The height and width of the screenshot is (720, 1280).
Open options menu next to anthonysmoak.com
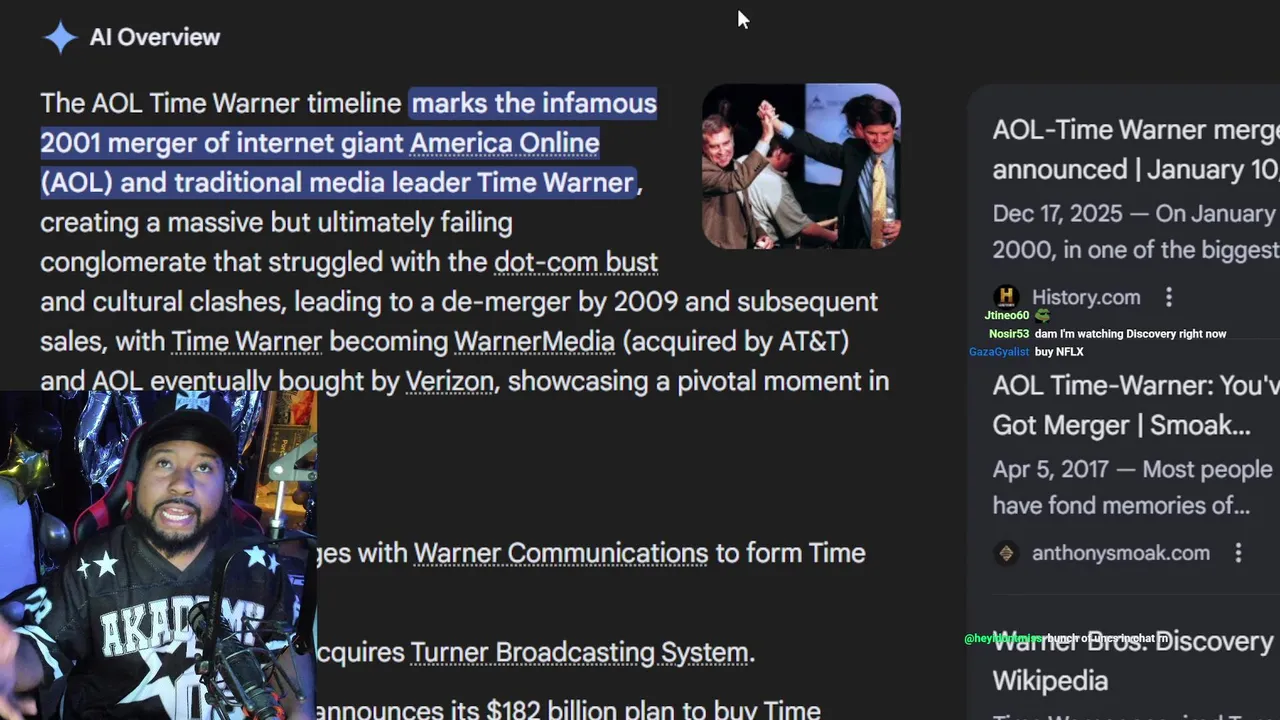[x=1238, y=553]
